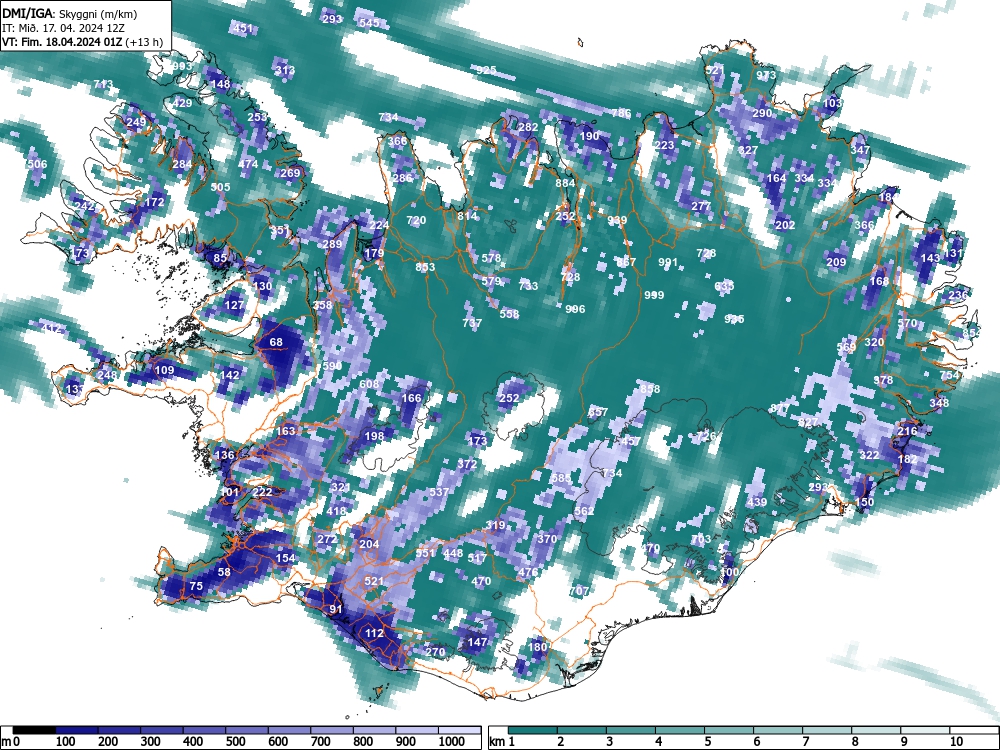Click the visibility value 707 on the map

(x=579, y=591)
